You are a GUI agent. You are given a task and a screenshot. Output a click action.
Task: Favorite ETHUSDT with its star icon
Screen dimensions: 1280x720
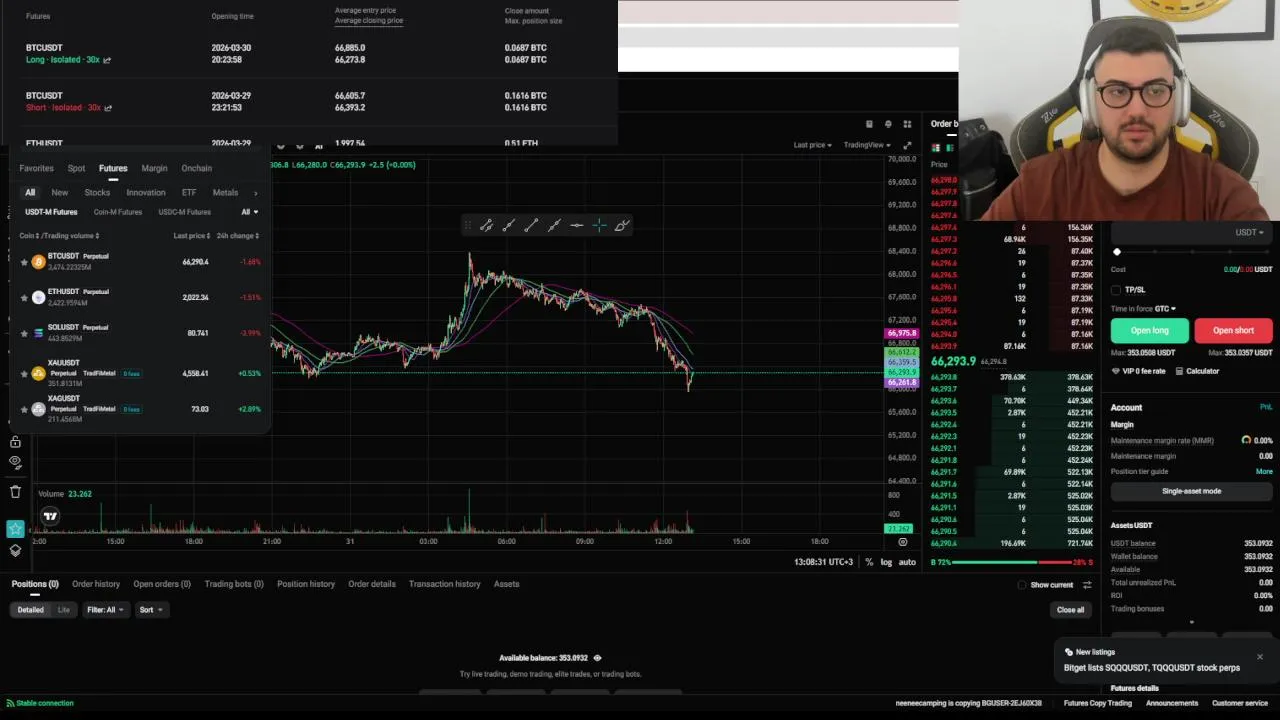[x=24, y=297]
